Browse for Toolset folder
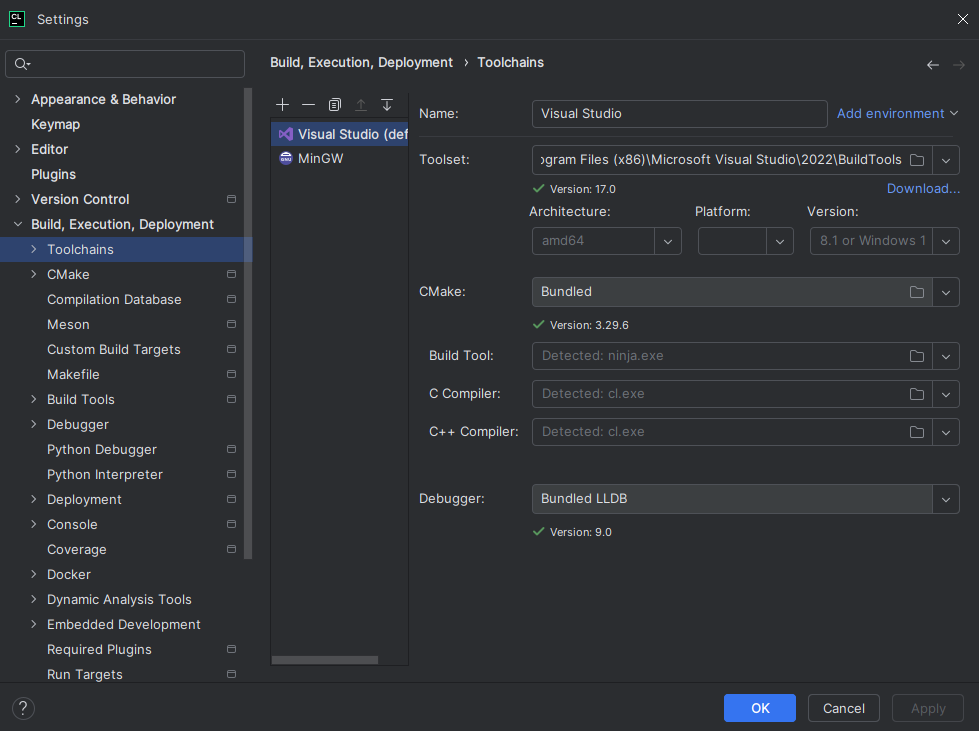This screenshot has width=979, height=731. pos(917,160)
